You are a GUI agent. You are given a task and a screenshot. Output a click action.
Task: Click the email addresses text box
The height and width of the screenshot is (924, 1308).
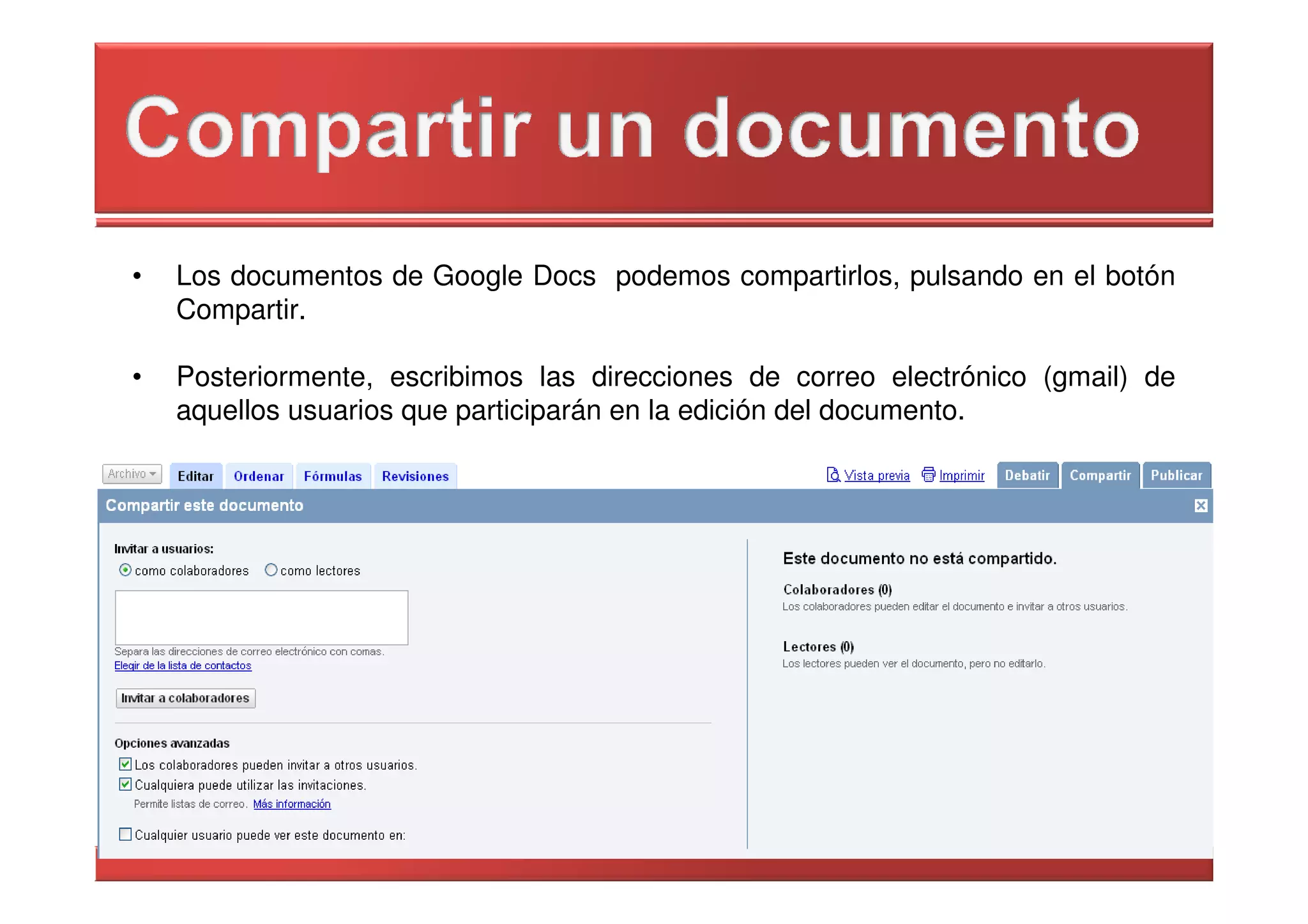pos(261,617)
